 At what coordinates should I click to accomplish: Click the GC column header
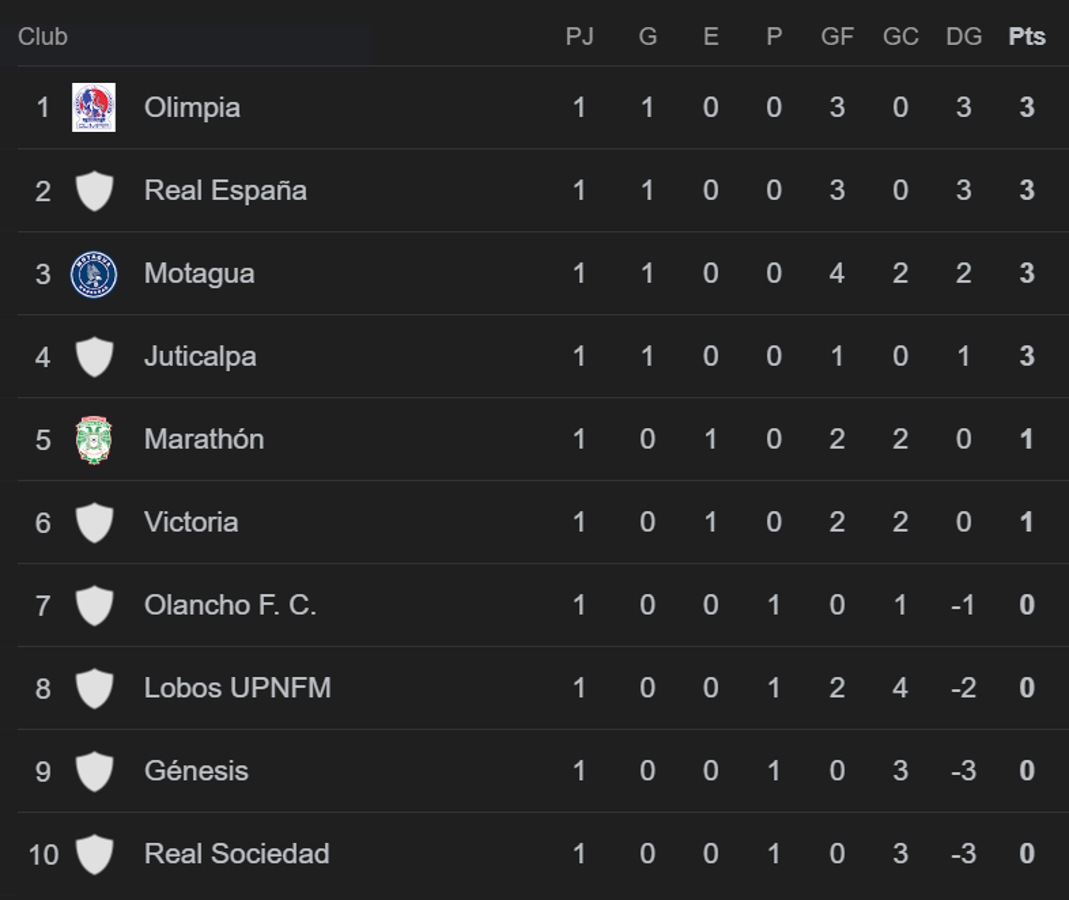click(900, 37)
